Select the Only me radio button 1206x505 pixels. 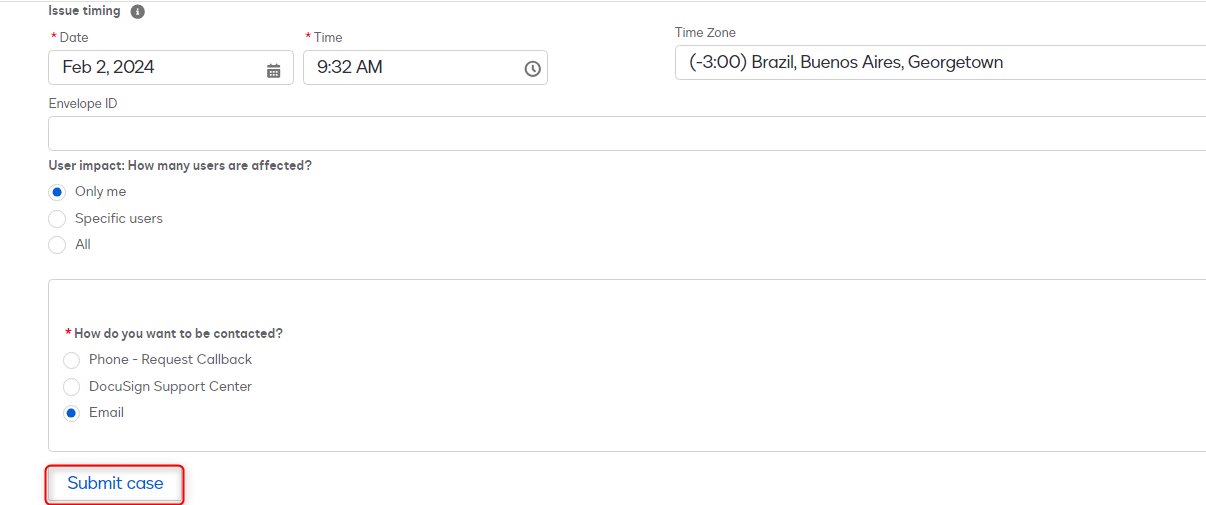(57, 192)
